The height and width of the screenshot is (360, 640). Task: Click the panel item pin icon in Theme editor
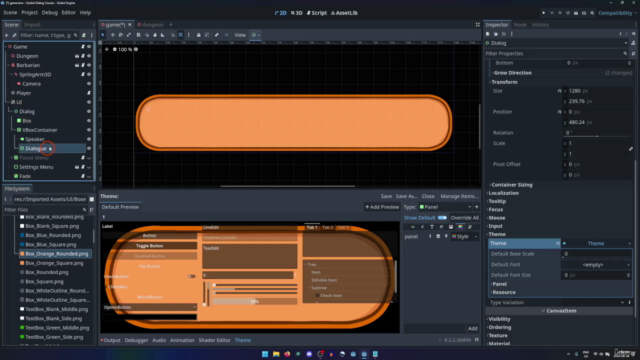coord(446,236)
